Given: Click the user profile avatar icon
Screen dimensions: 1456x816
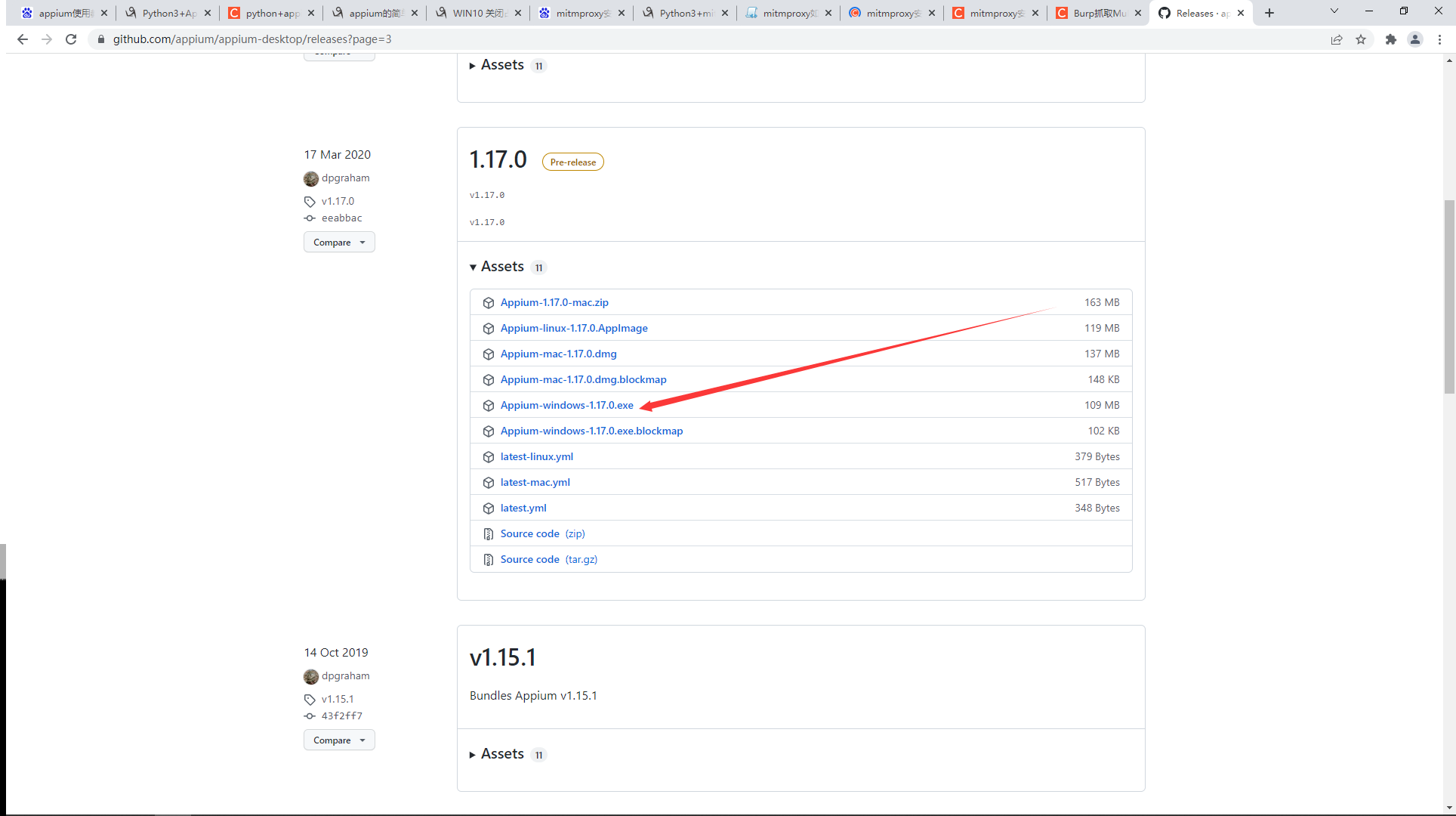Looking at the screenshot, I should 1415,39.
